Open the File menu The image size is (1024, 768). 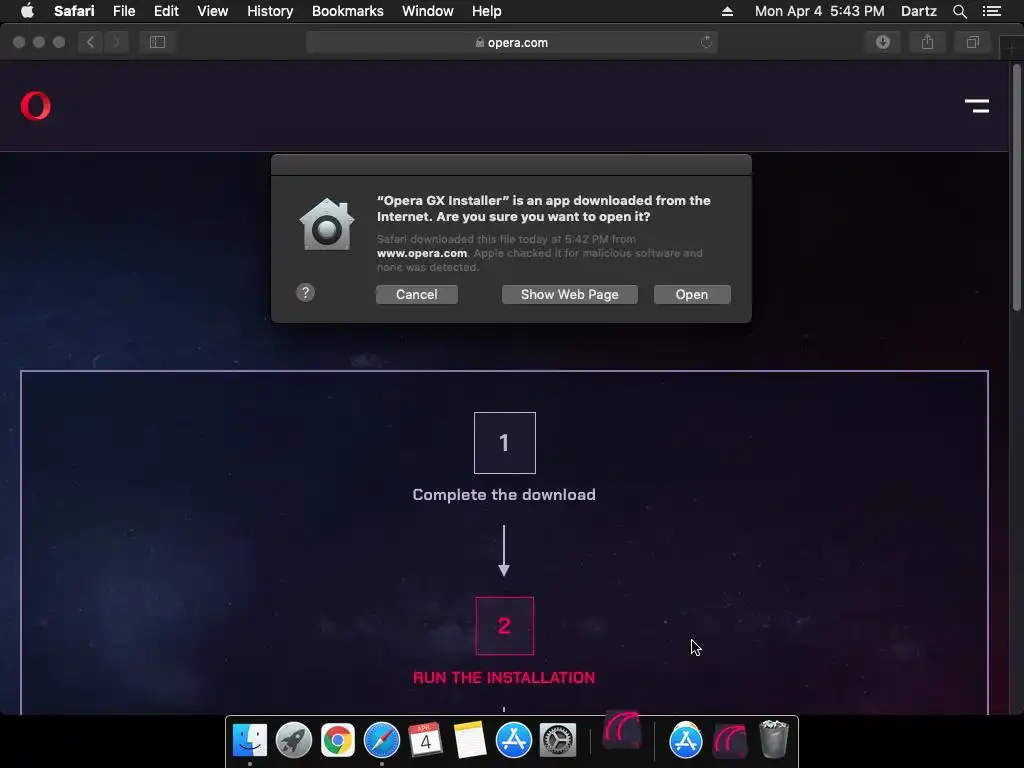pyautogui.click(x=123, y=11)
